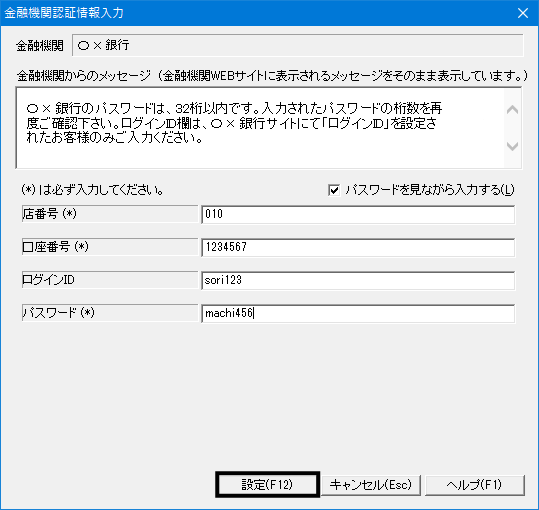
Task: Click the 設定(F12) button
Action: [x=267, y=485]
